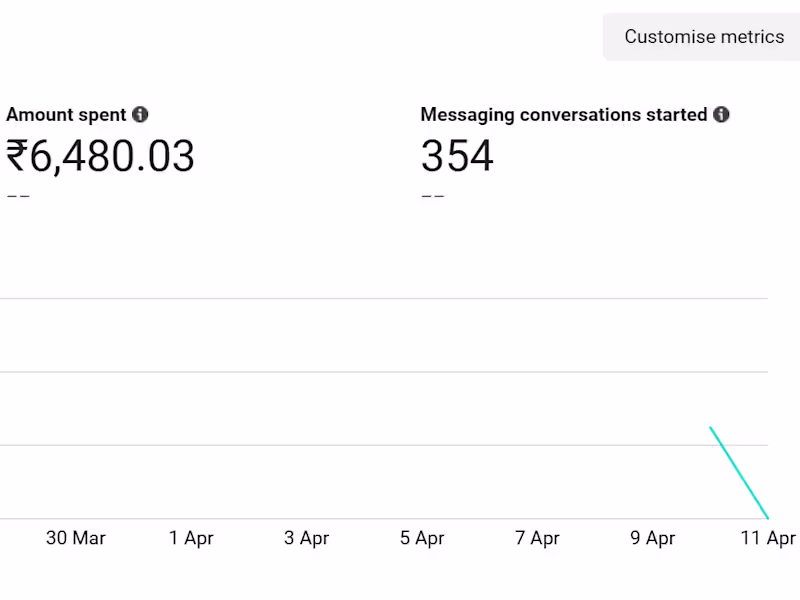Screen dimensions: 800x600
Task: Click the 11 Apr axis label
Action: click(768, 538)
